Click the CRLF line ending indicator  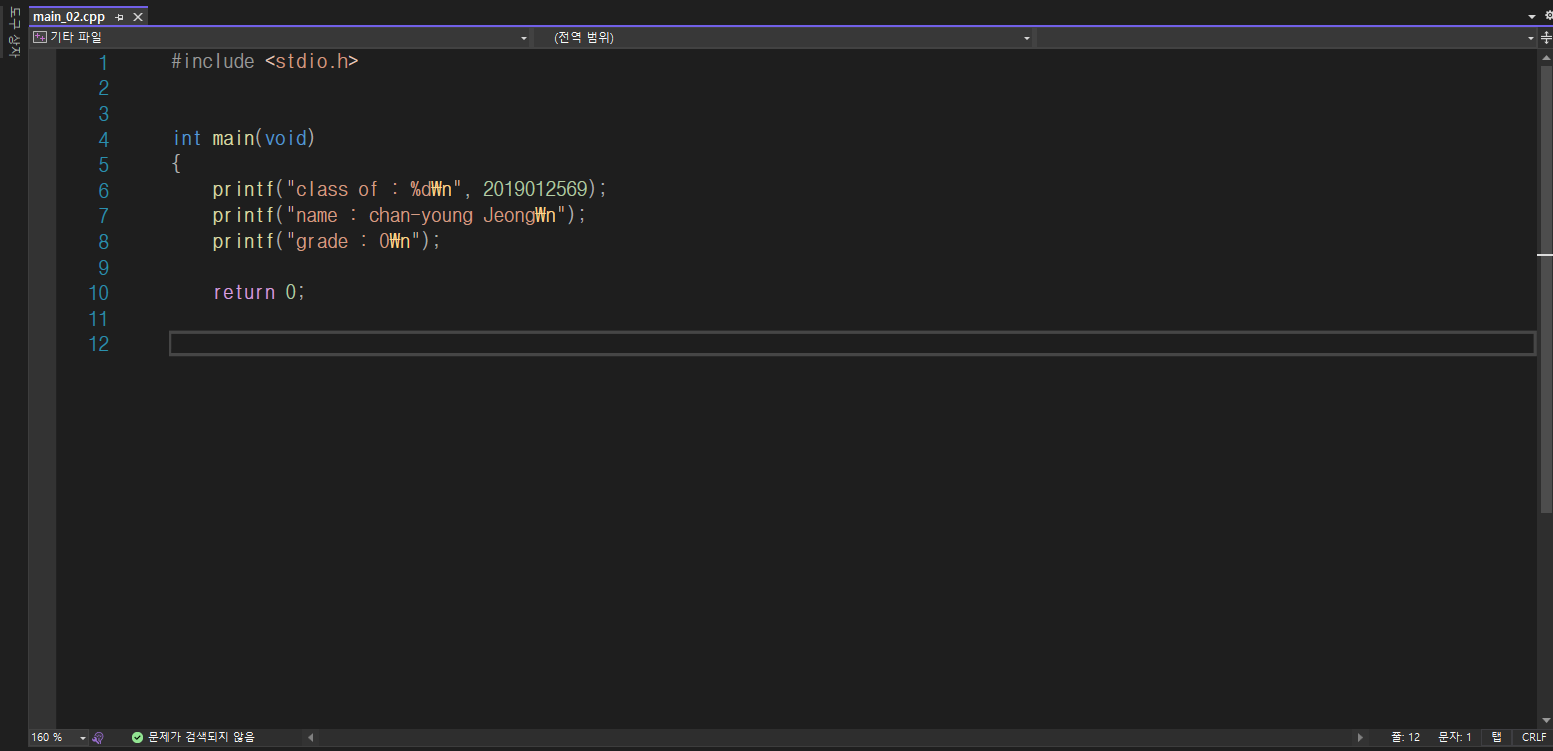click(1534, 737)
